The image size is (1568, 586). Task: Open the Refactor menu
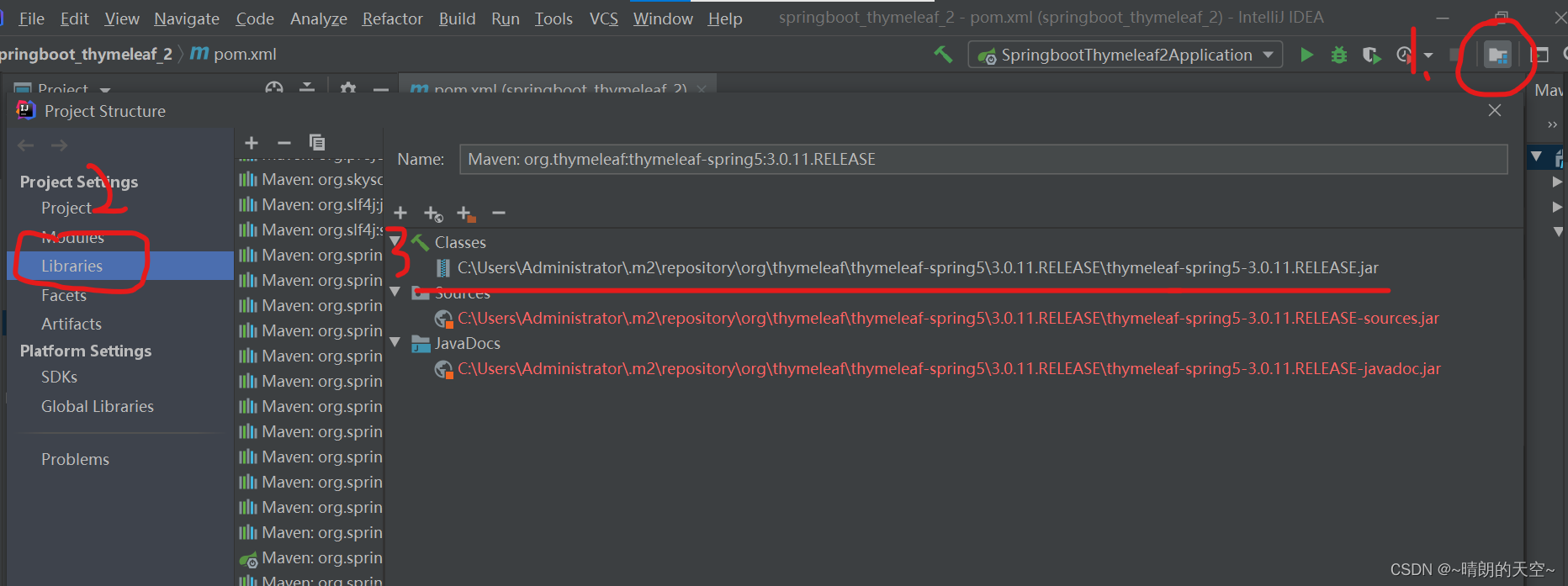click(393, 18)
